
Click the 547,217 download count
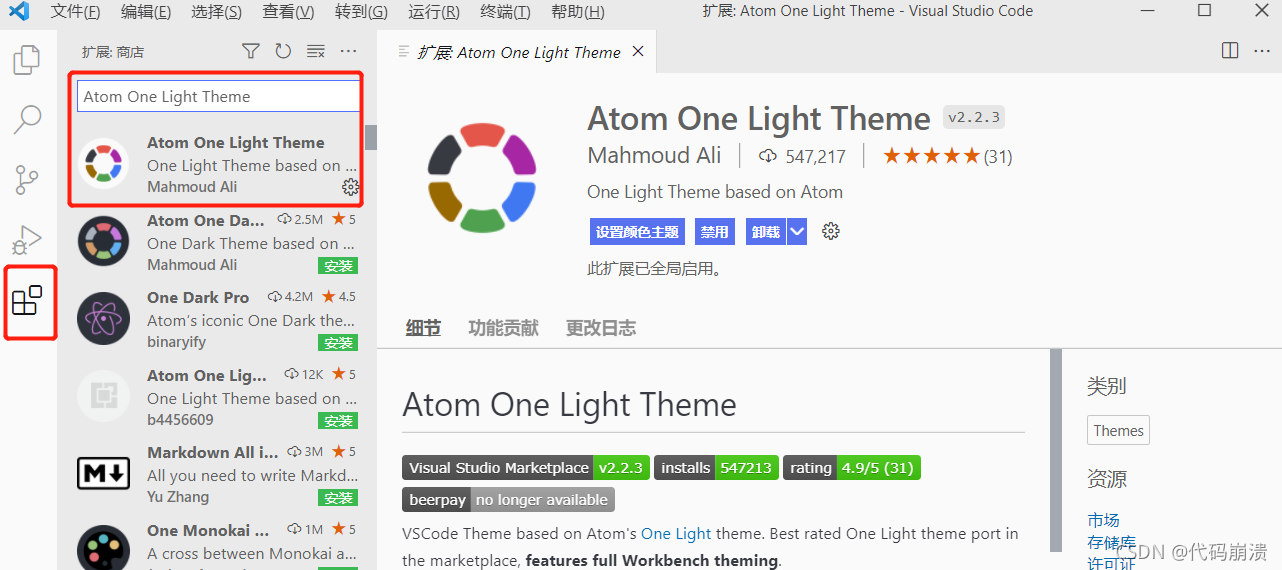click(803, 156)
